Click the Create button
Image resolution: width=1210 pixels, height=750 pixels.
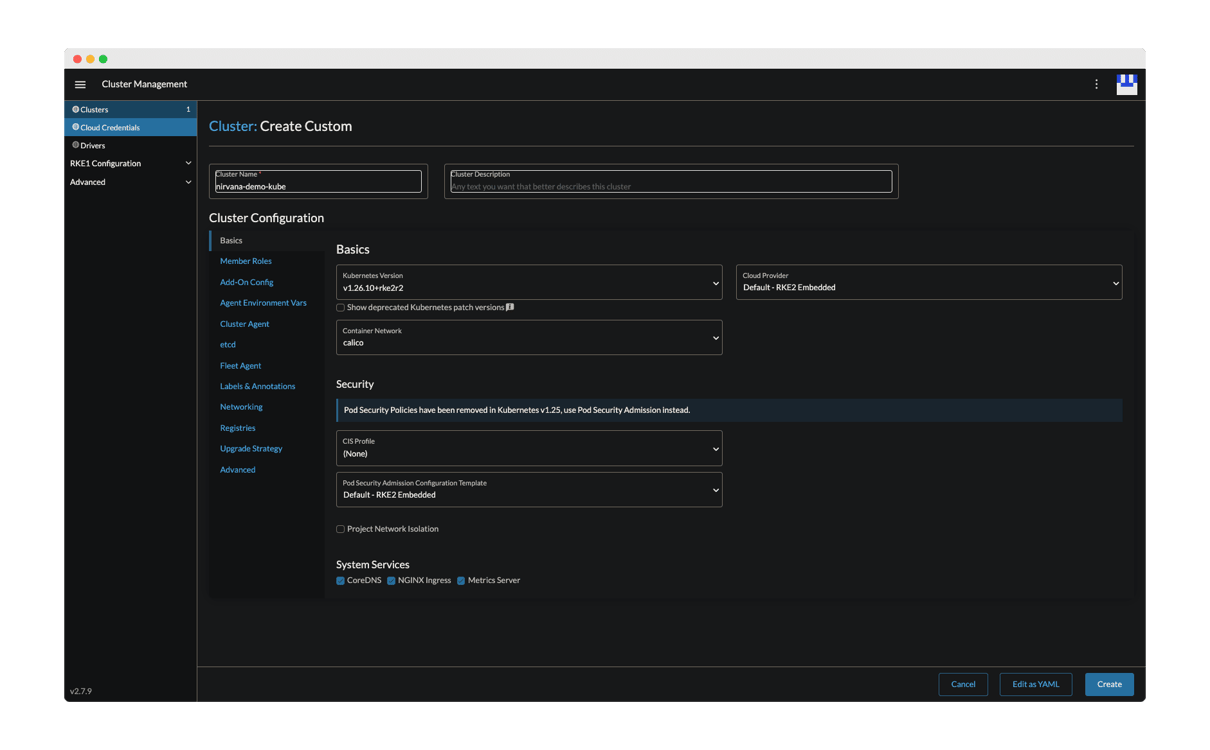click(x=1109, y=684)
